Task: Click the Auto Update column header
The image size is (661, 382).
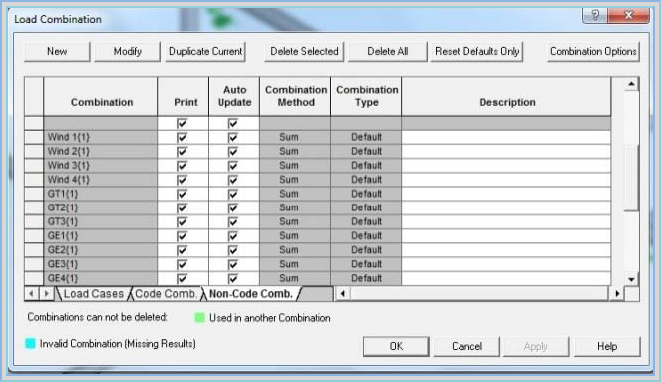Action: tap(234, 97)
